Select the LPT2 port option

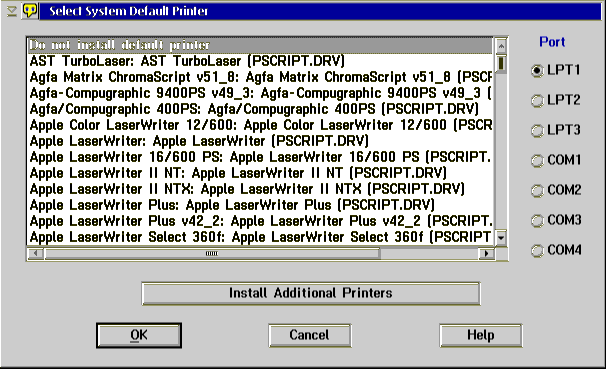(556, 100)
